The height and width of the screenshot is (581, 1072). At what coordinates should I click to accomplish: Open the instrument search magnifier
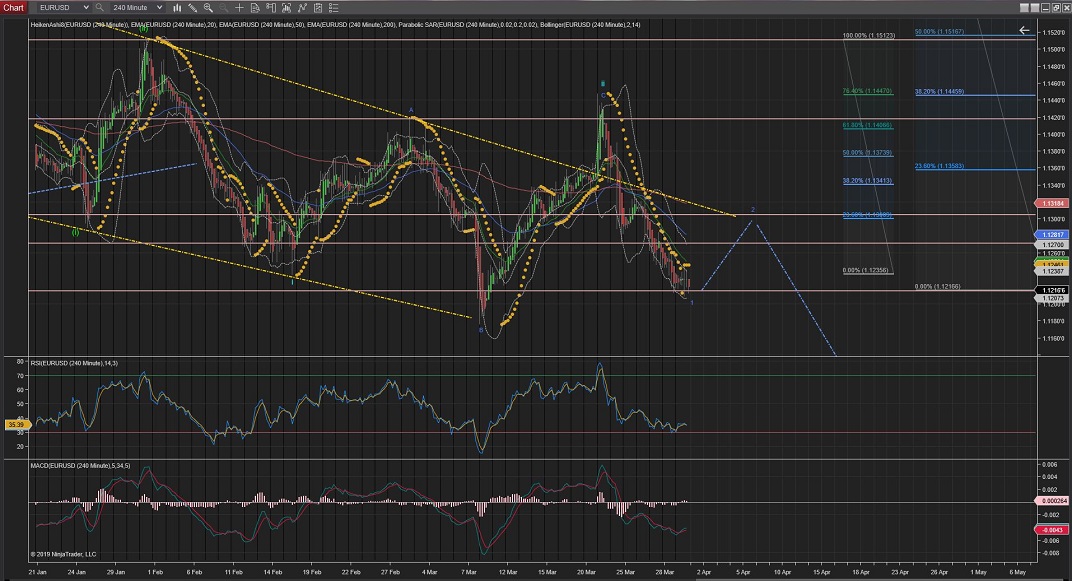pos(99,8)
